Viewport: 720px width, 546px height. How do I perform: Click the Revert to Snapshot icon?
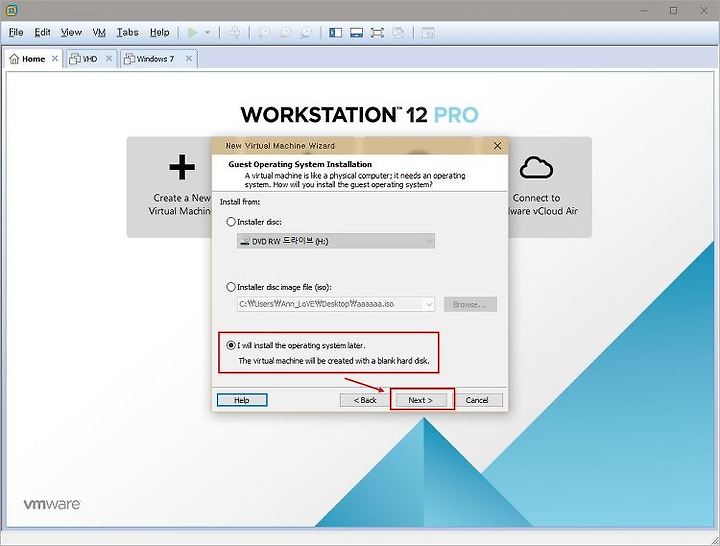pos(285,33)
